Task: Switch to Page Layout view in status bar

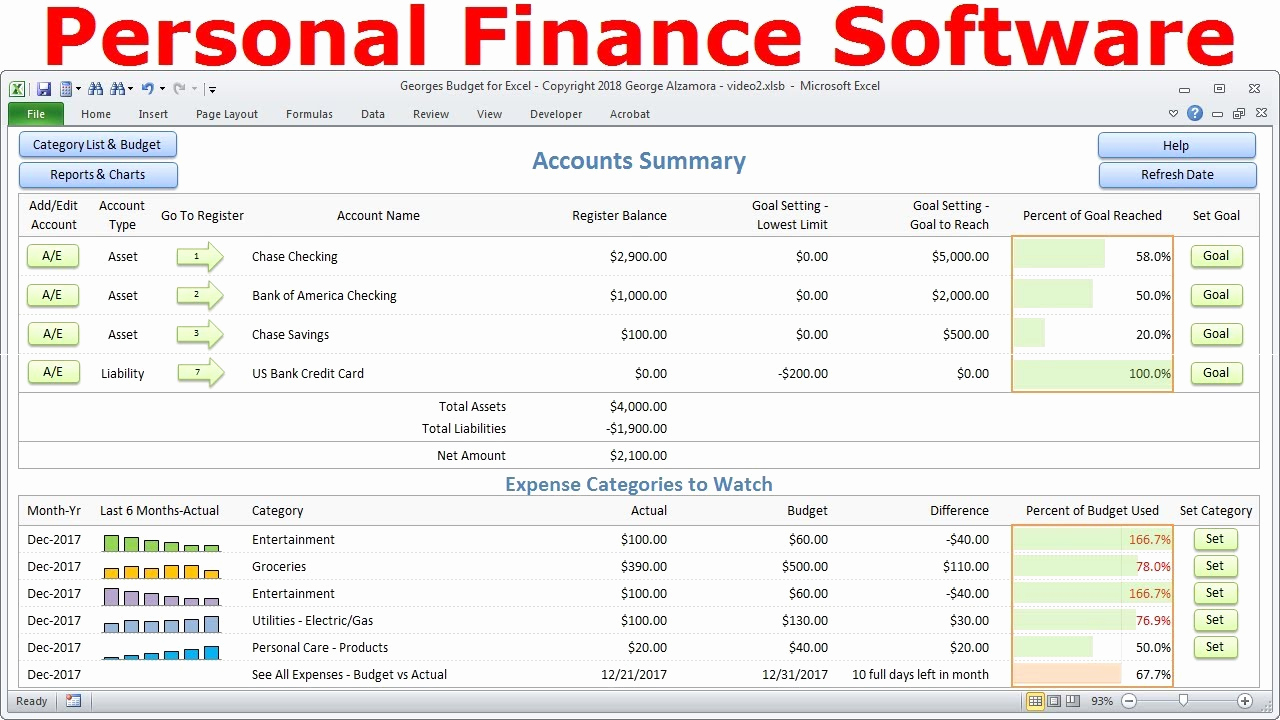Action: click(x=1054, y=701)
